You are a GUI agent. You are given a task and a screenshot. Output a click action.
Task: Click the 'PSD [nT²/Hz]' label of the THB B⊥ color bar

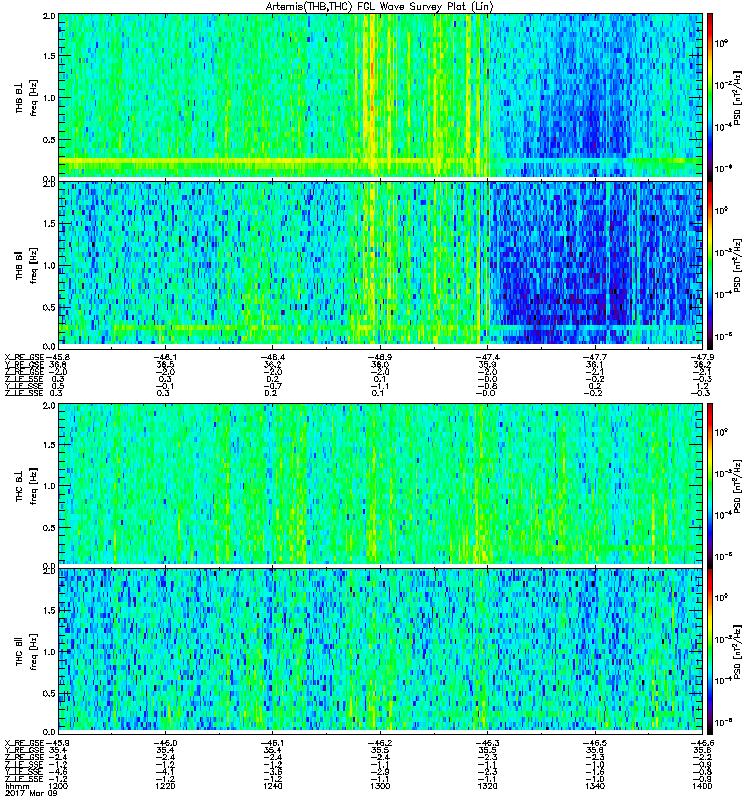737,98
